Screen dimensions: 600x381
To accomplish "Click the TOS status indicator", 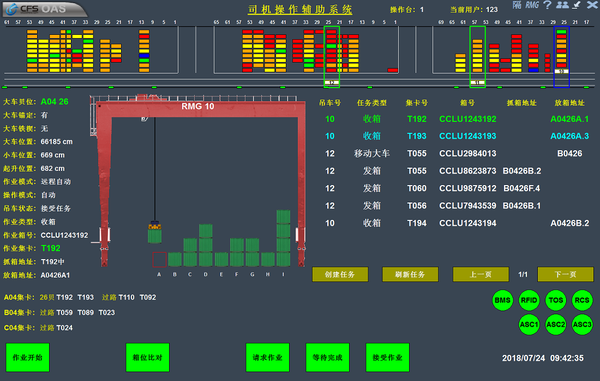I will point(556,300).
